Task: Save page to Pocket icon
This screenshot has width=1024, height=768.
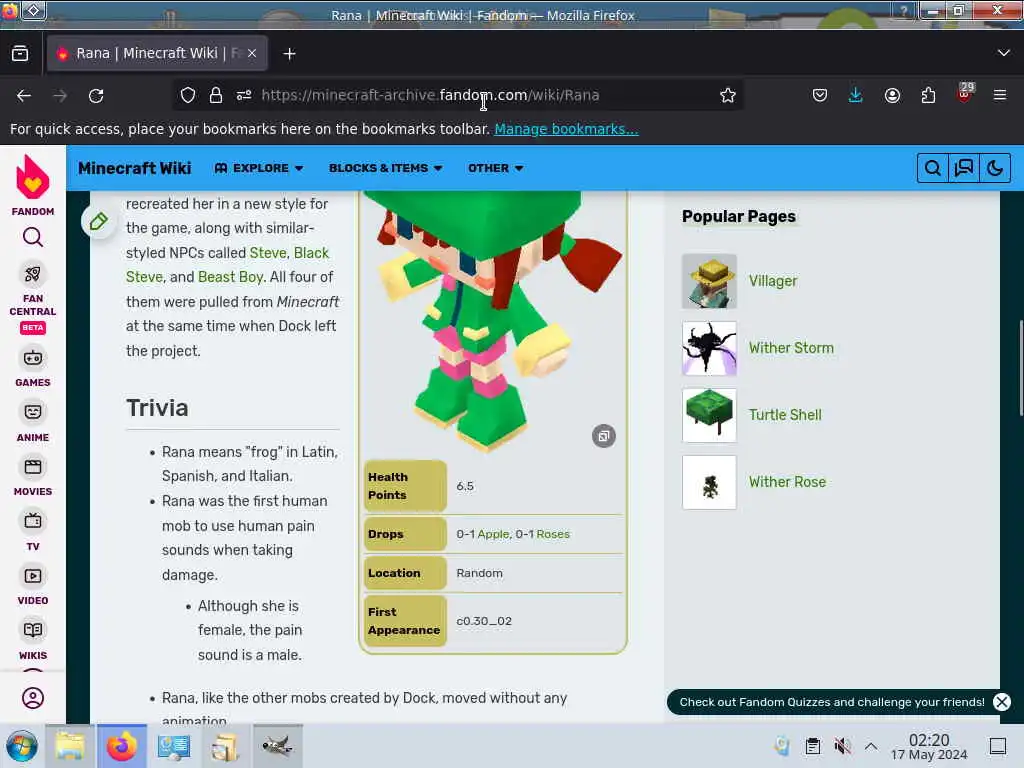Action: (x=820, y=95)
